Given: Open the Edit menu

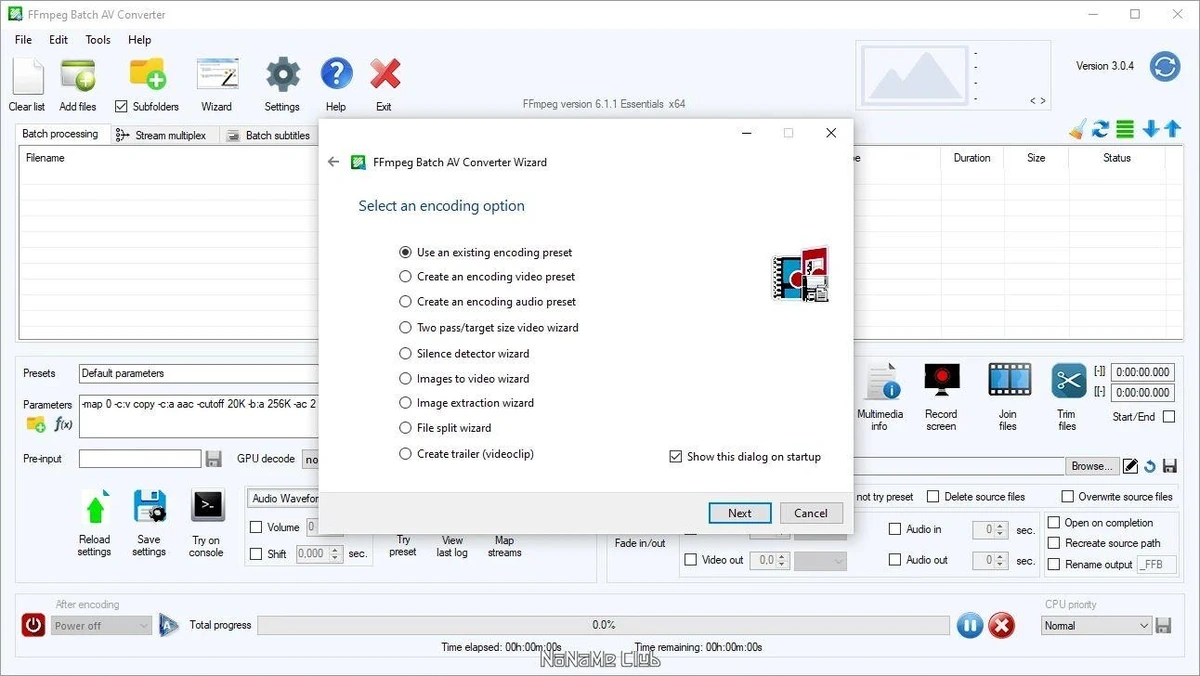Looking at the screenshot, I should tap(59, 40).
